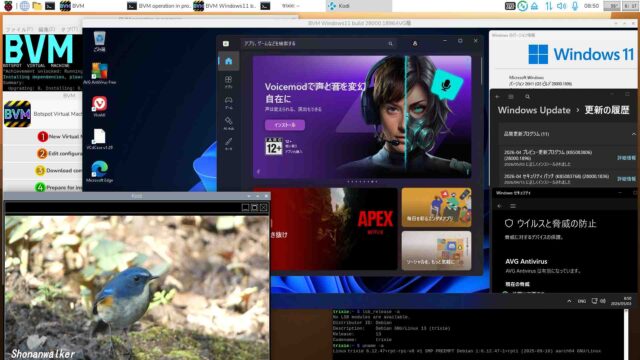Open the yellow entertainment apps card
The height and width of the screenshot is (360, 640).
(436, 207)
